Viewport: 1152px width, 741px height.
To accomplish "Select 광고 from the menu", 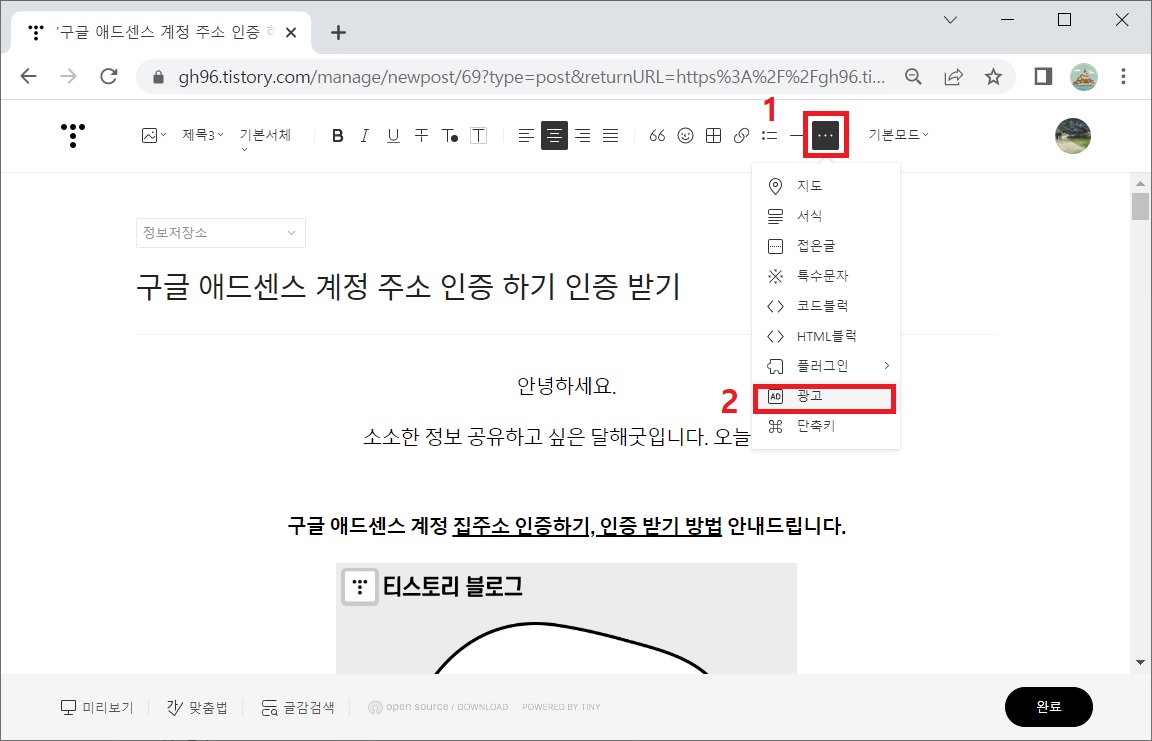I will [826, 397].
